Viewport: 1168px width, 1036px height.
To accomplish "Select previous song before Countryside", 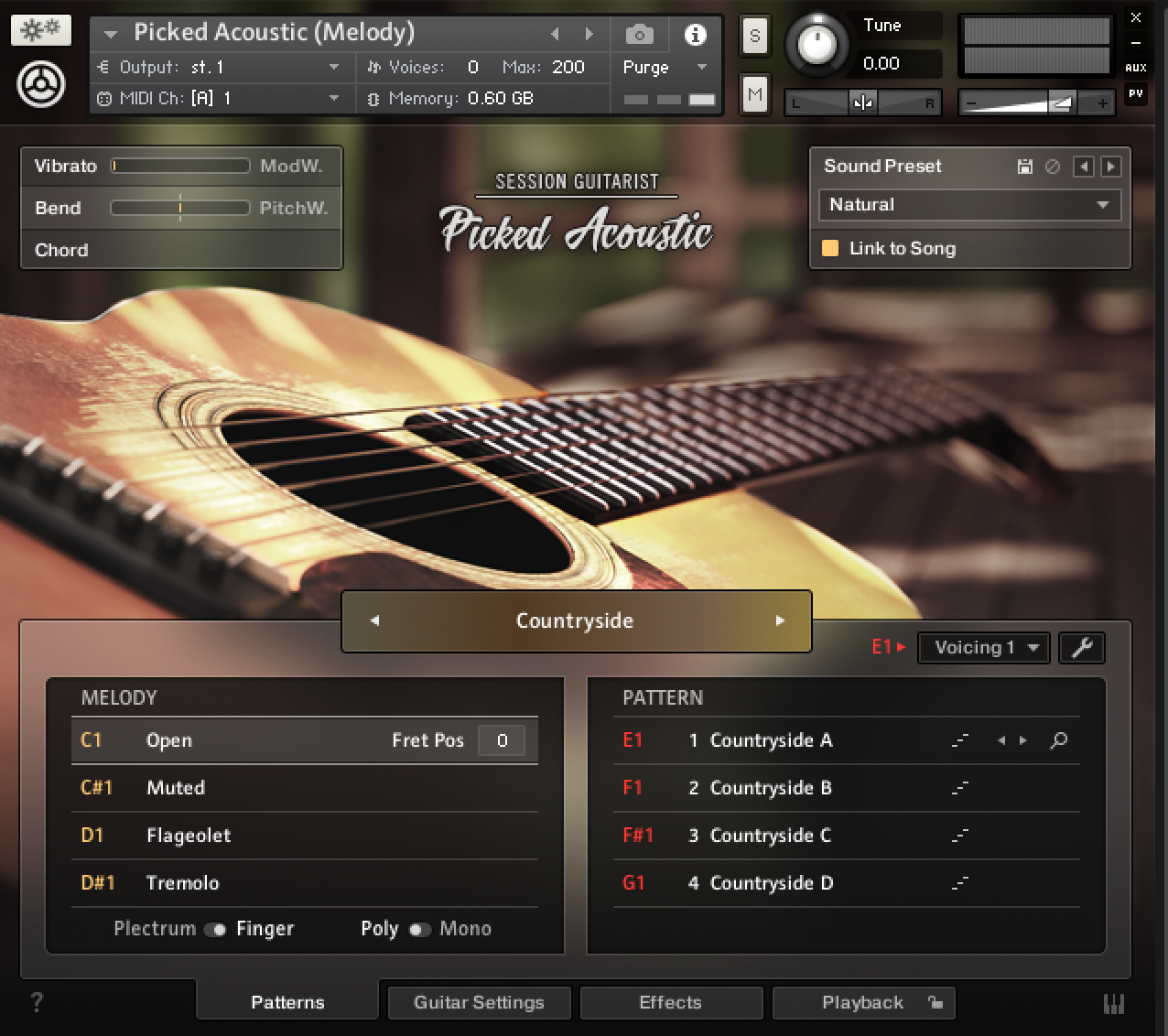I will (x=374, y=621).
